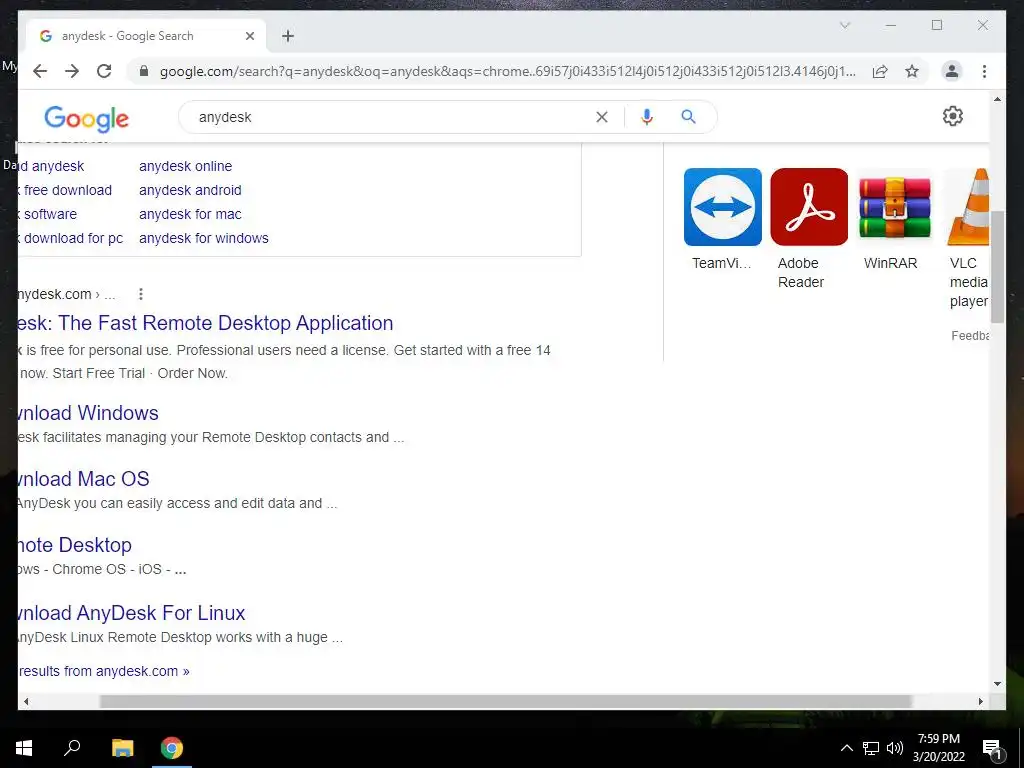
Task: Open the Chrome profile avatar
Action: coord(952,71)
